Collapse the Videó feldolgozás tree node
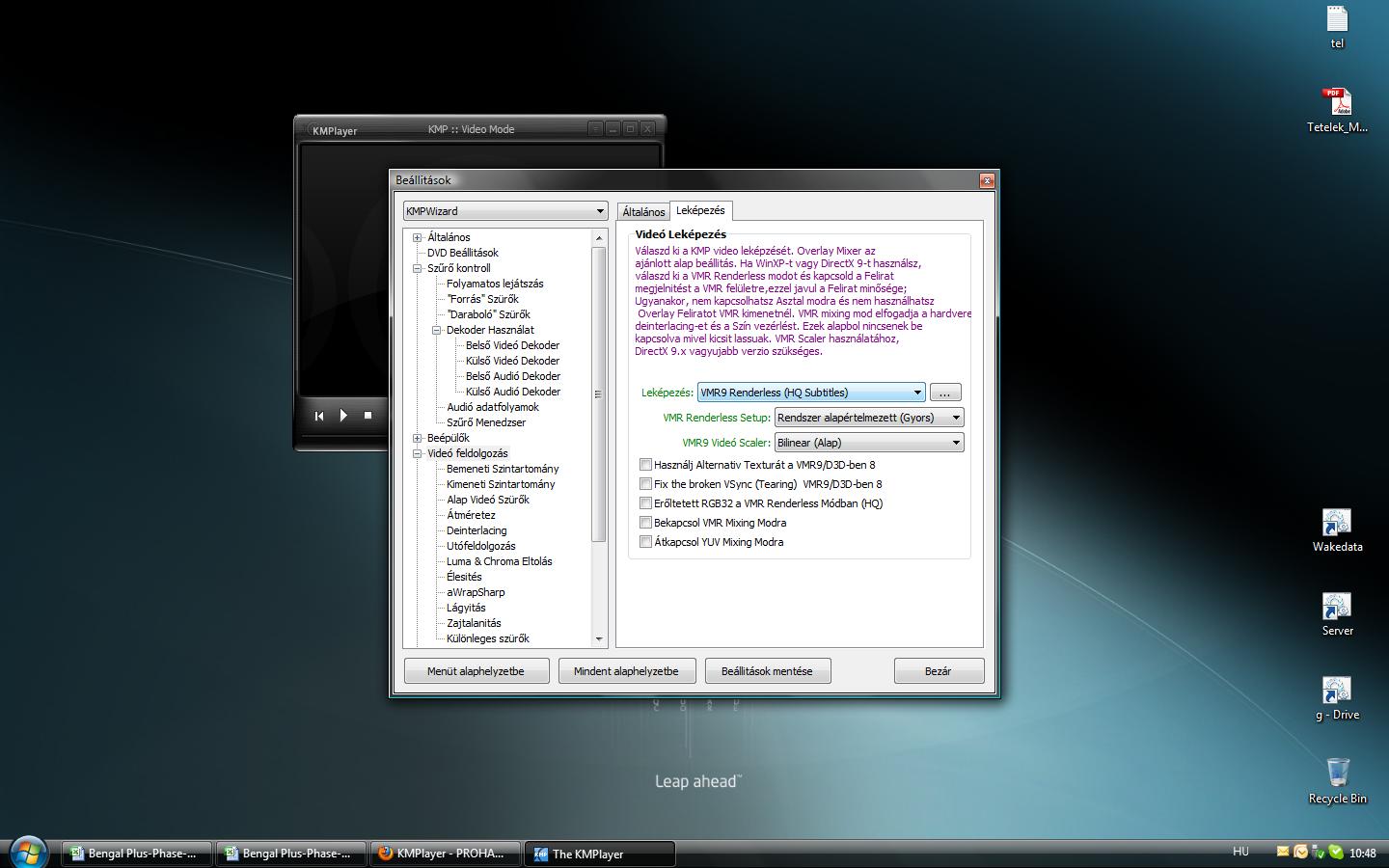 (x=418, y=453)
